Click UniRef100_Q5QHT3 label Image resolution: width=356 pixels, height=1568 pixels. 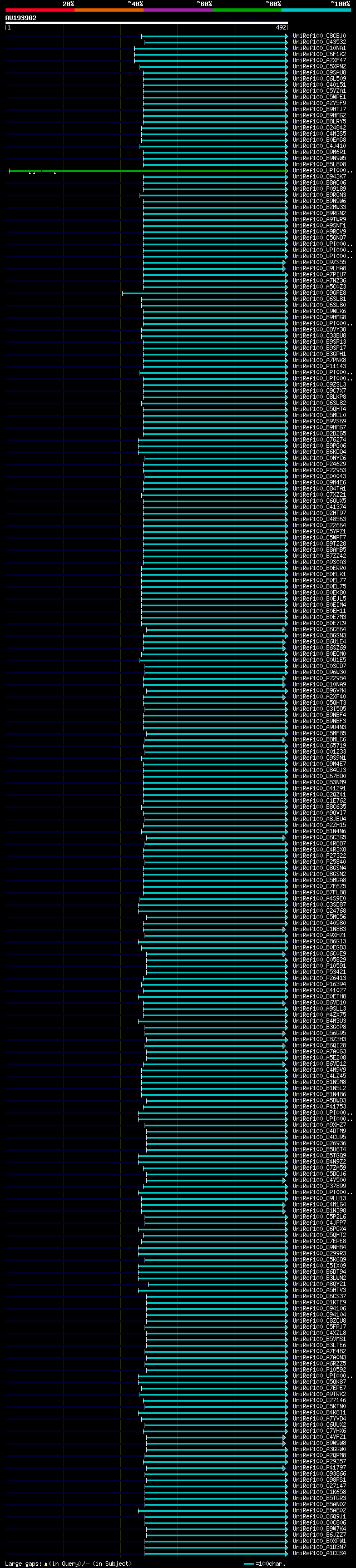pos(319,703)
